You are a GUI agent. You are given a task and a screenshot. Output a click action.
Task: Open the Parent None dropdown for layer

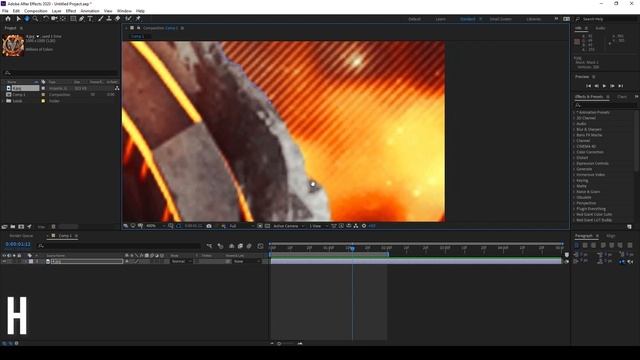(x=247, y=261)
